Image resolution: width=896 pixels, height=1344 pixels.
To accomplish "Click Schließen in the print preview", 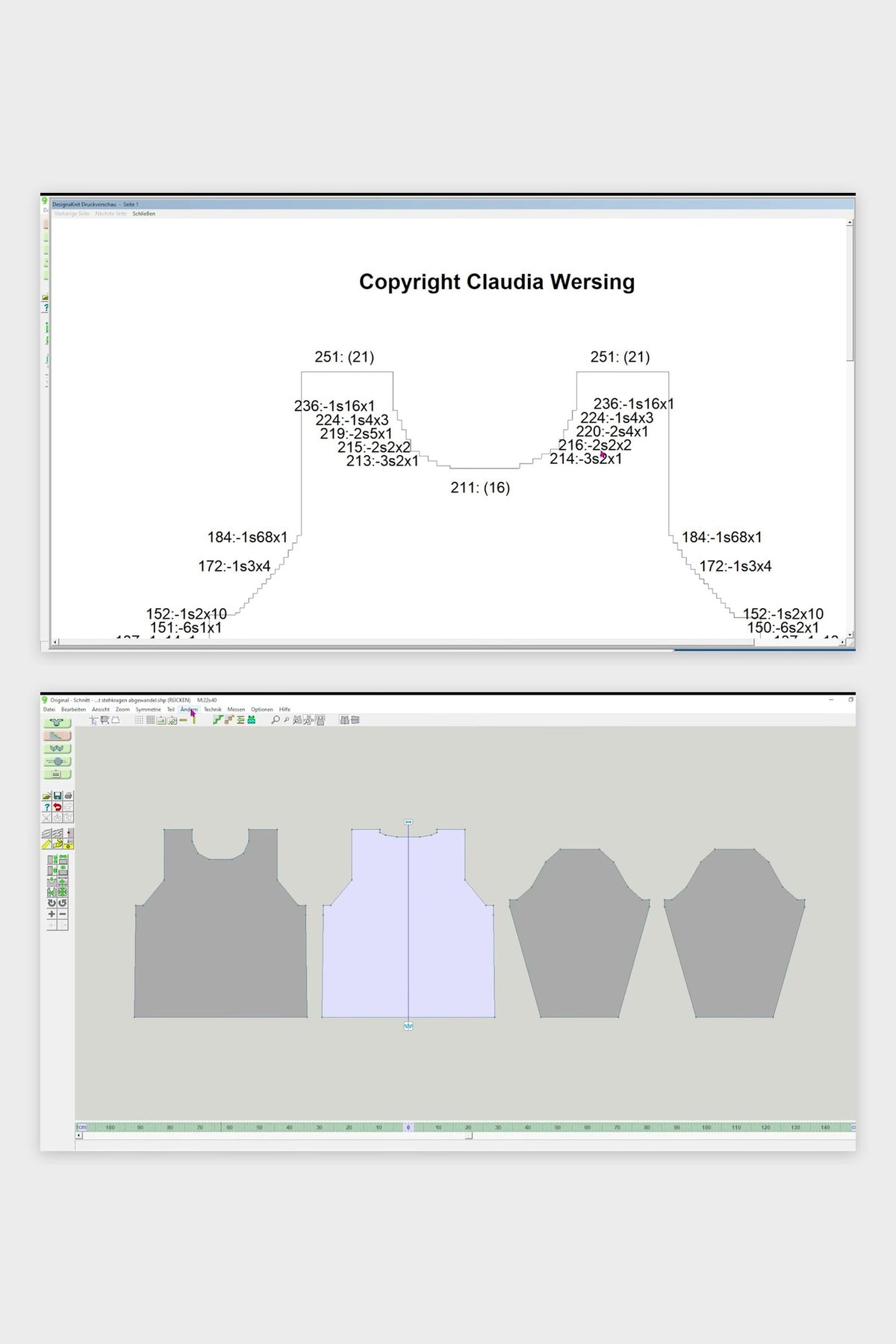I will (x=144, y=214).
